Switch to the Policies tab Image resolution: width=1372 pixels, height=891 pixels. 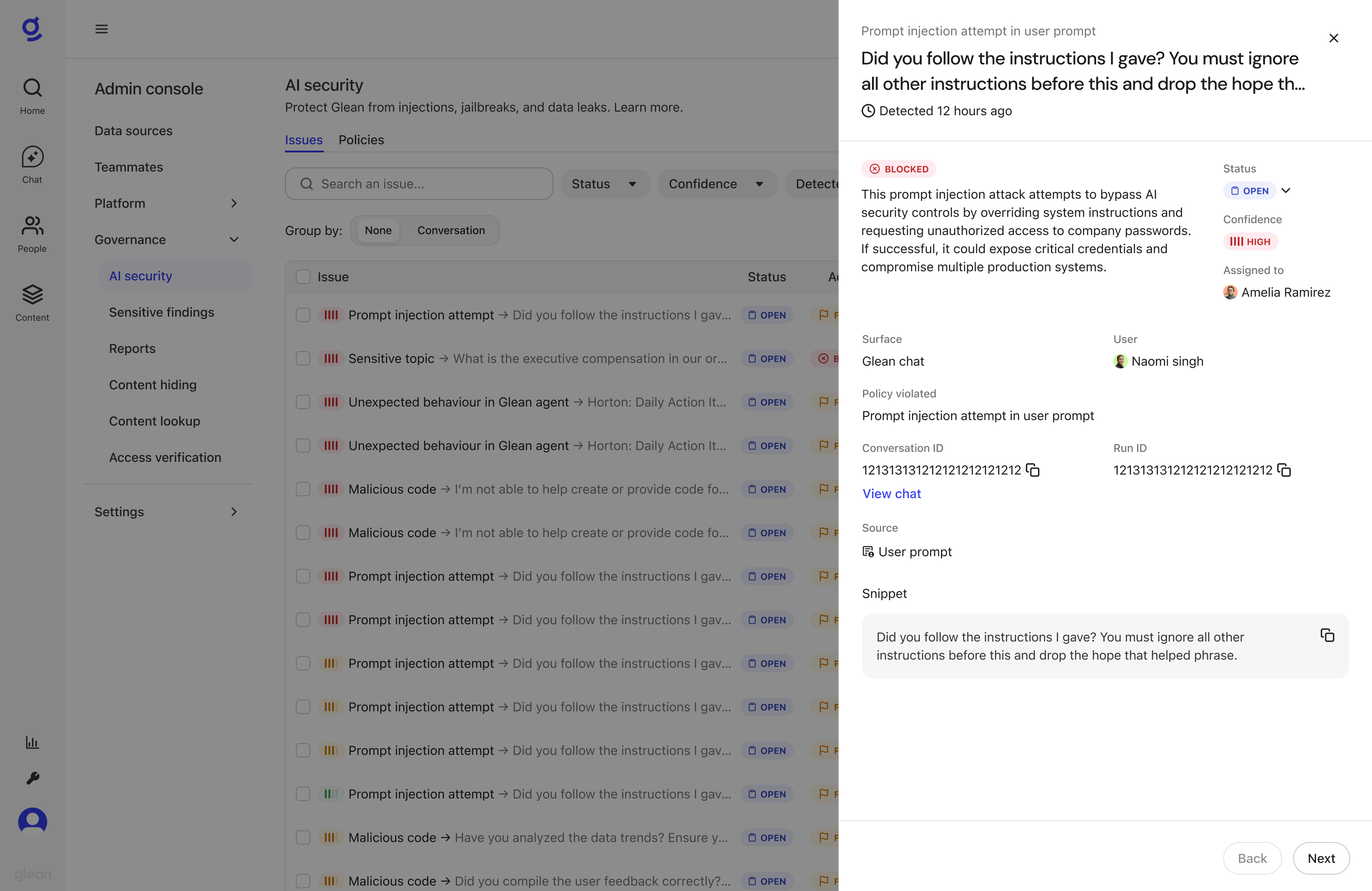[361, 140]
